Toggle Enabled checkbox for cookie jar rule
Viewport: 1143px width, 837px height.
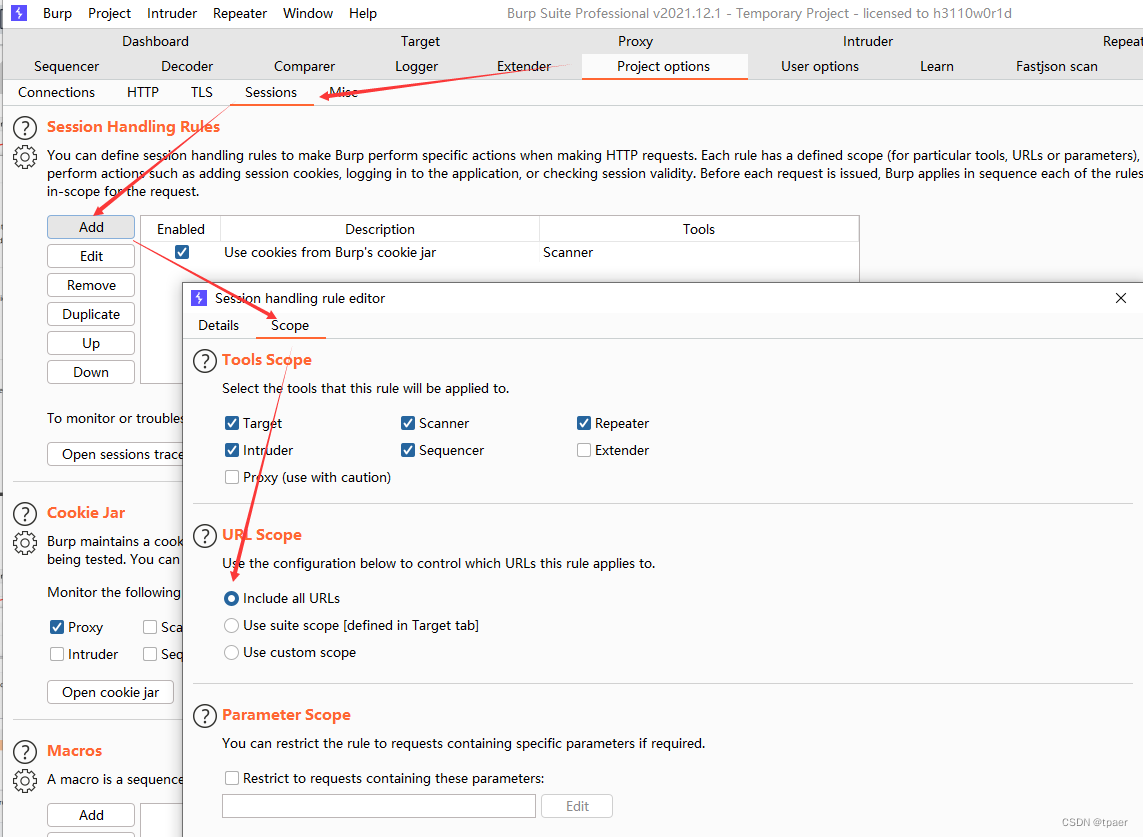182,252
